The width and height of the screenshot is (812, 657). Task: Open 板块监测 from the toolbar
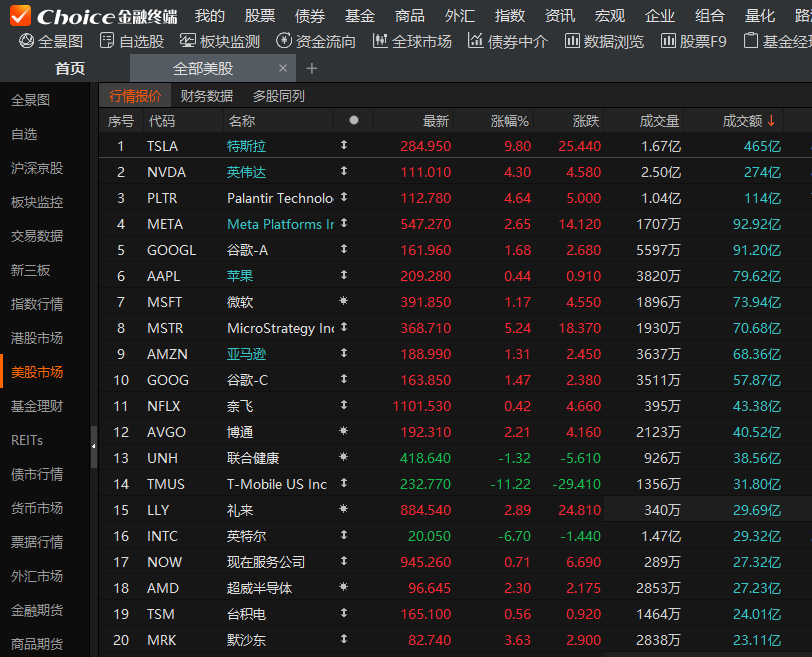point(189,41)
